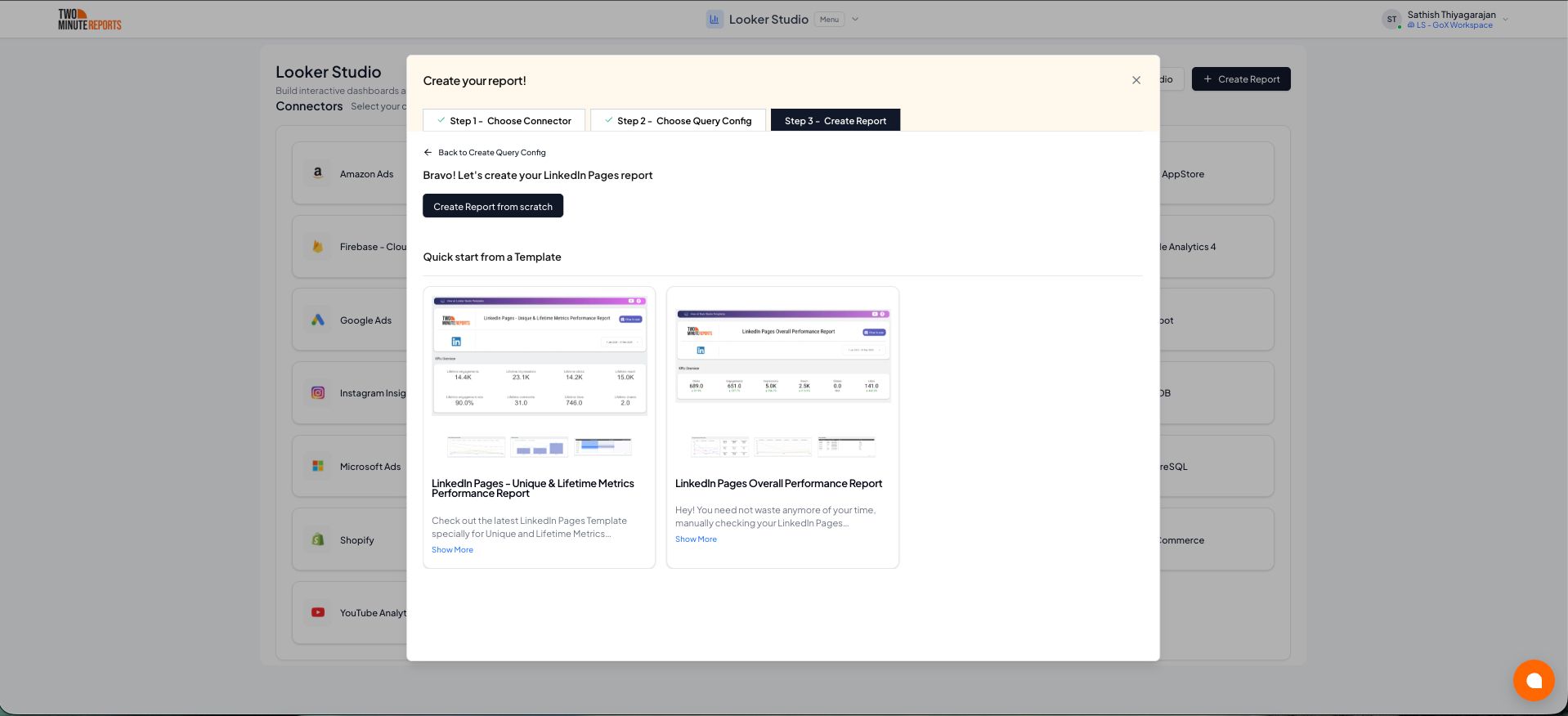Open the Menu button beside Looker Studio
Viewport: 1568px width, 716px height.
click(829, 20)
